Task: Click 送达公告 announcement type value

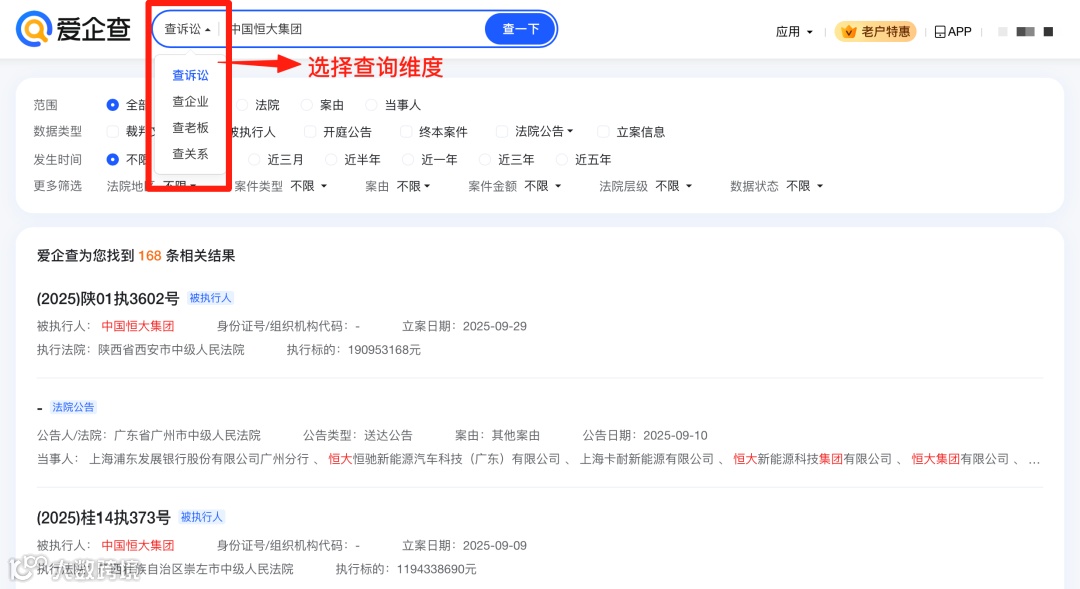Action: tap(388, 435)
